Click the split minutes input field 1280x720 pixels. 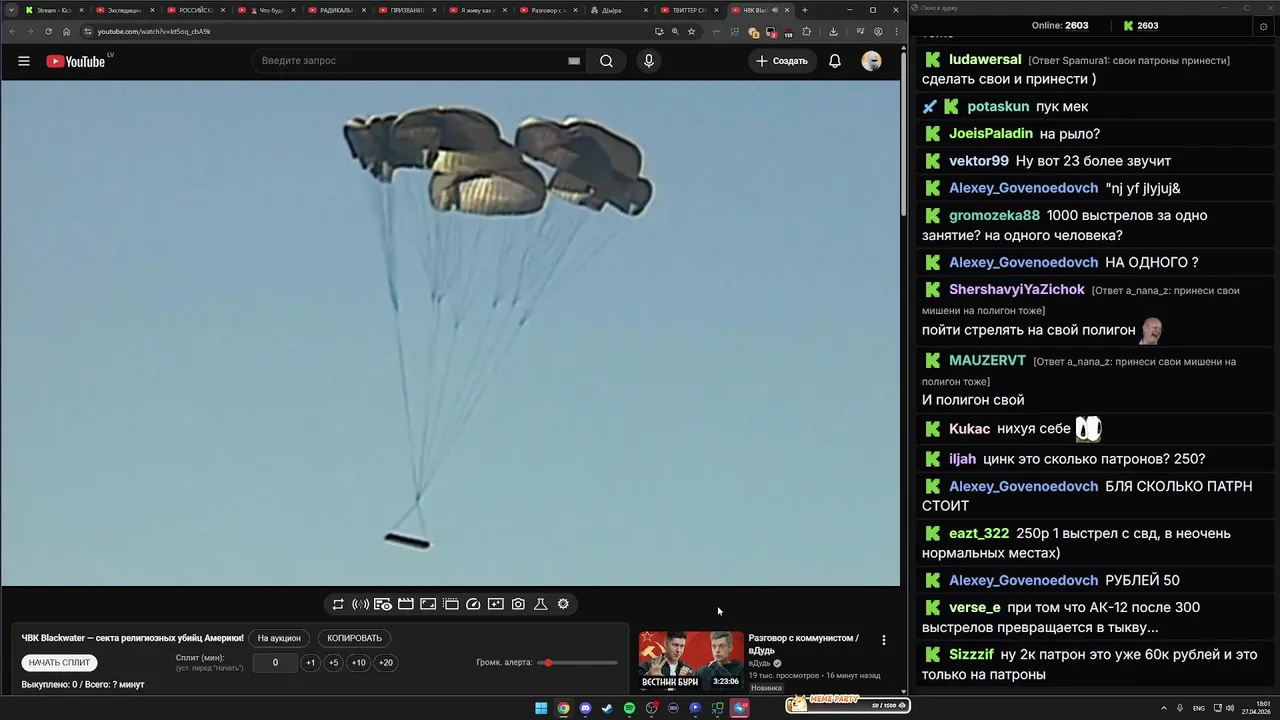tap(275, 663)
